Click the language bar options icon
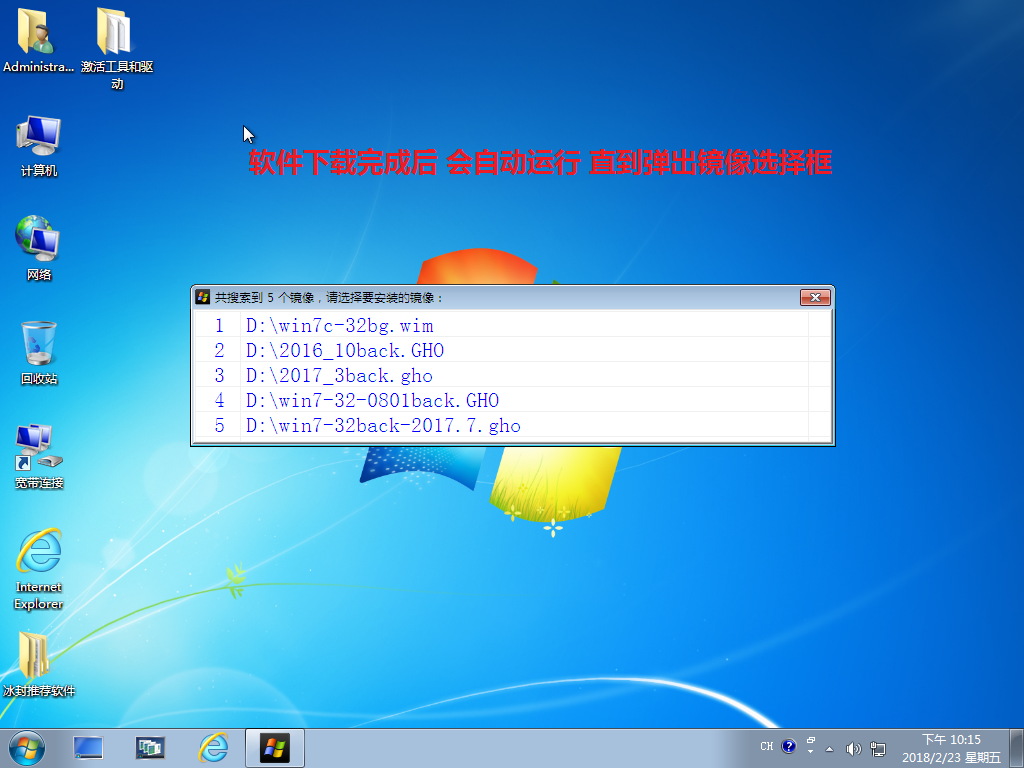The height and width of the screenshot is (768, 1024). point(810,745)
